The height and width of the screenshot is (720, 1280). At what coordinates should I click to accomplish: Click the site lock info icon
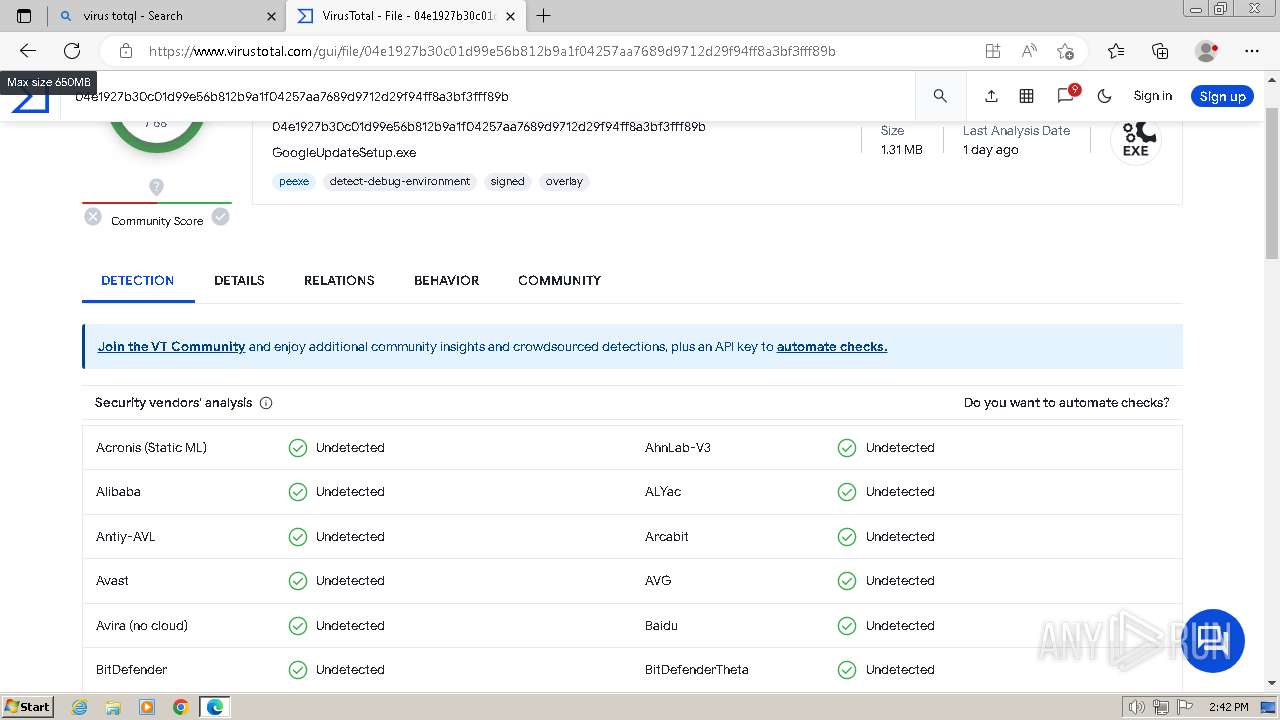pos(126,51)
